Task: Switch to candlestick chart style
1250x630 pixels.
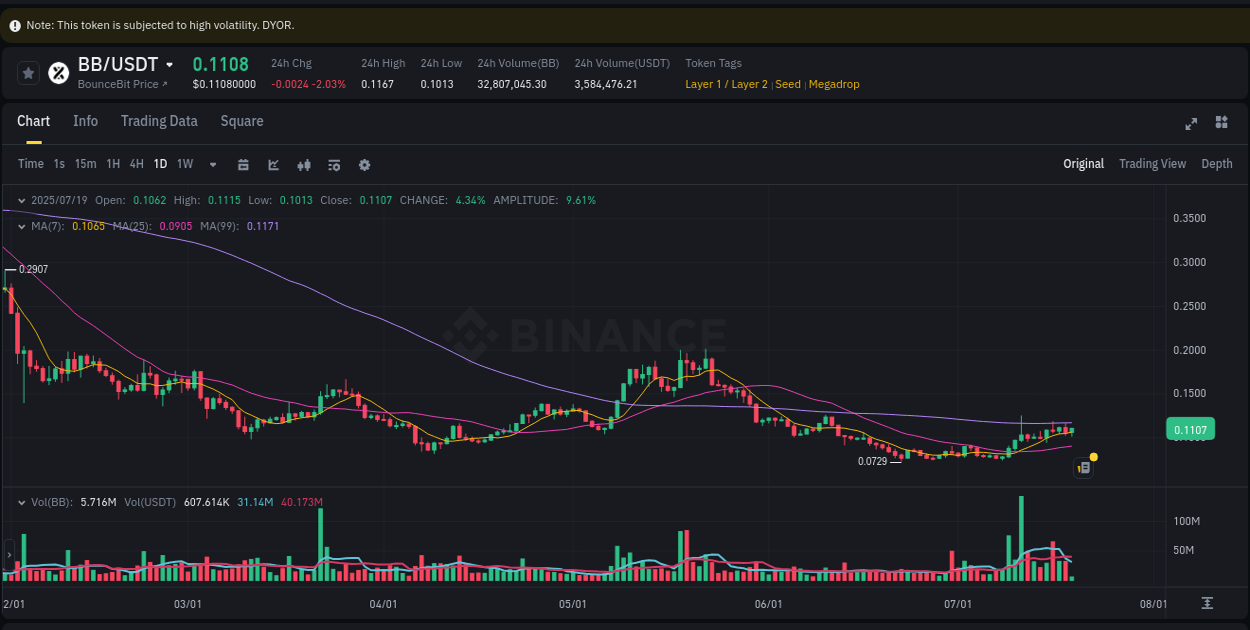Action: (304, 164)
